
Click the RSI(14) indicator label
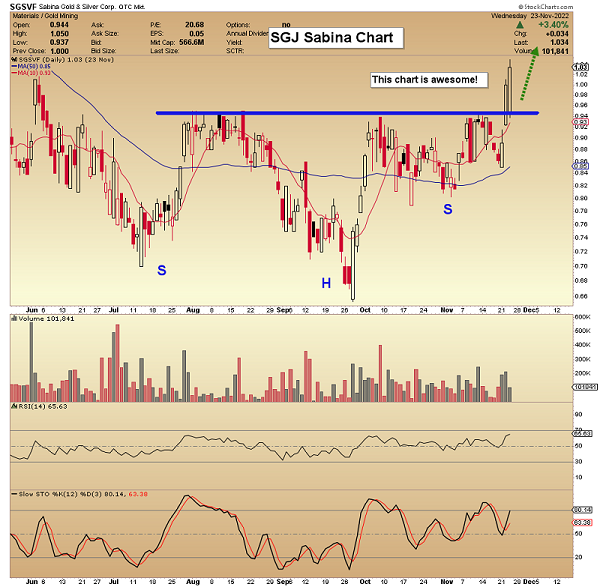coord(35,408)
